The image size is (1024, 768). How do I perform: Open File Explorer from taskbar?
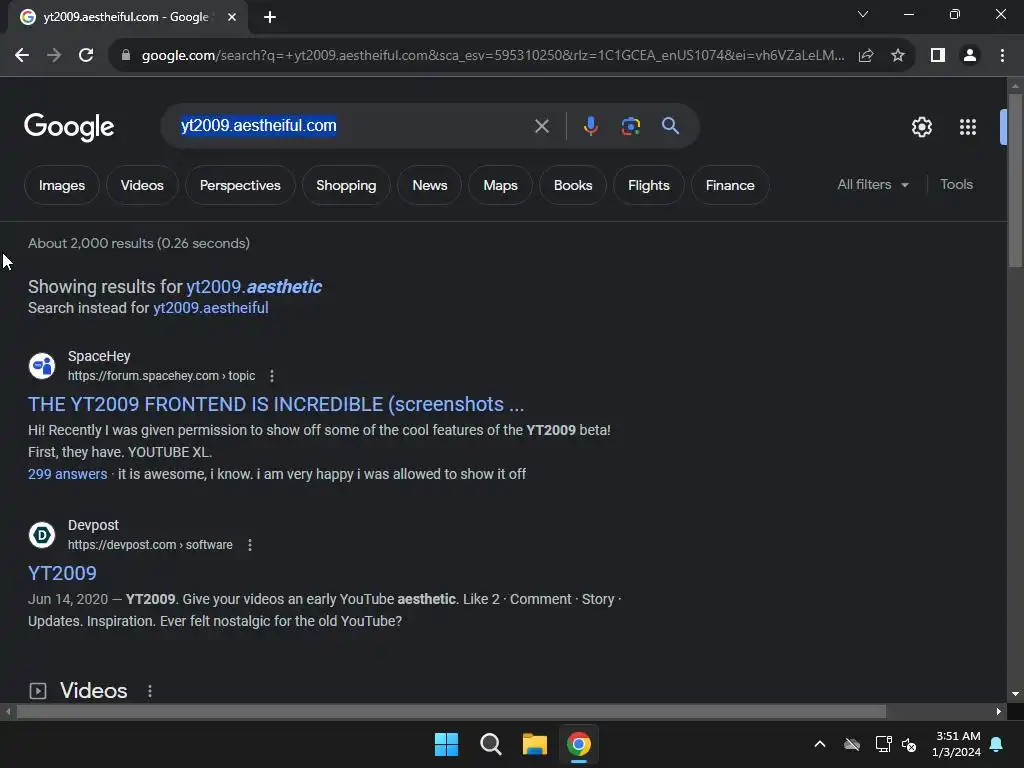pos(534,744)
